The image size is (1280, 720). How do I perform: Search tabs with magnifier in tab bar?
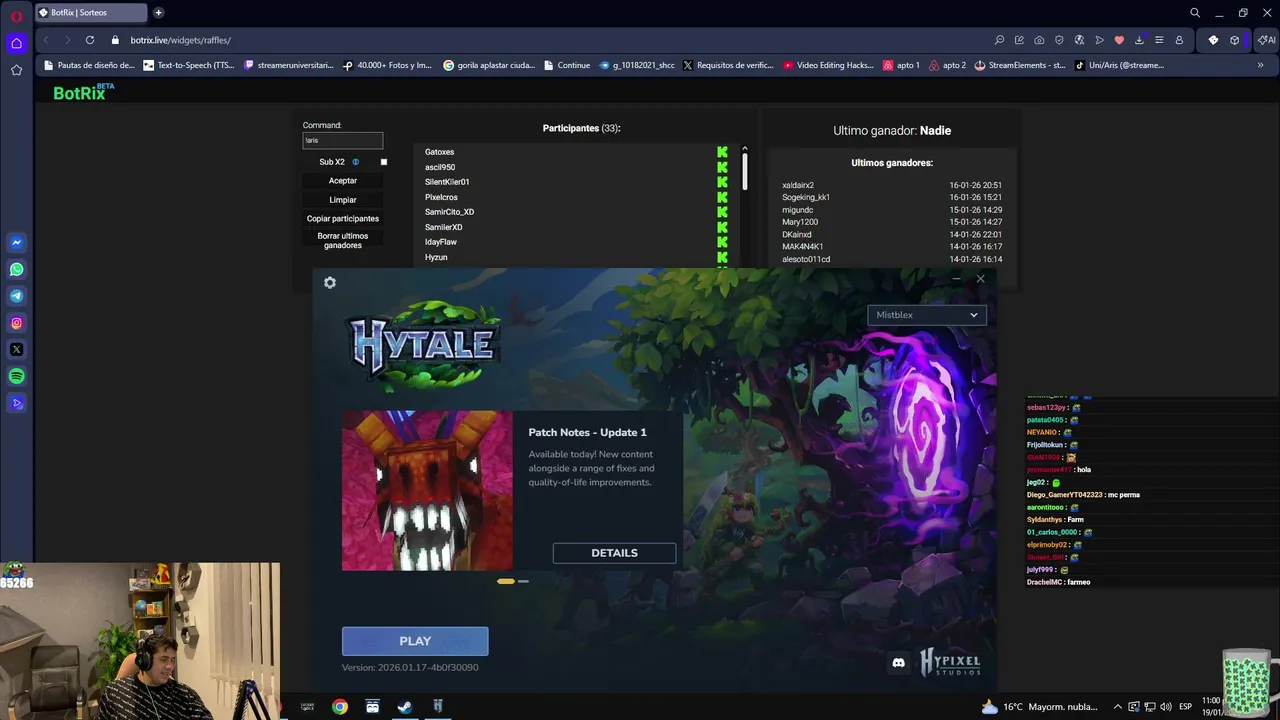point(1195,13)
